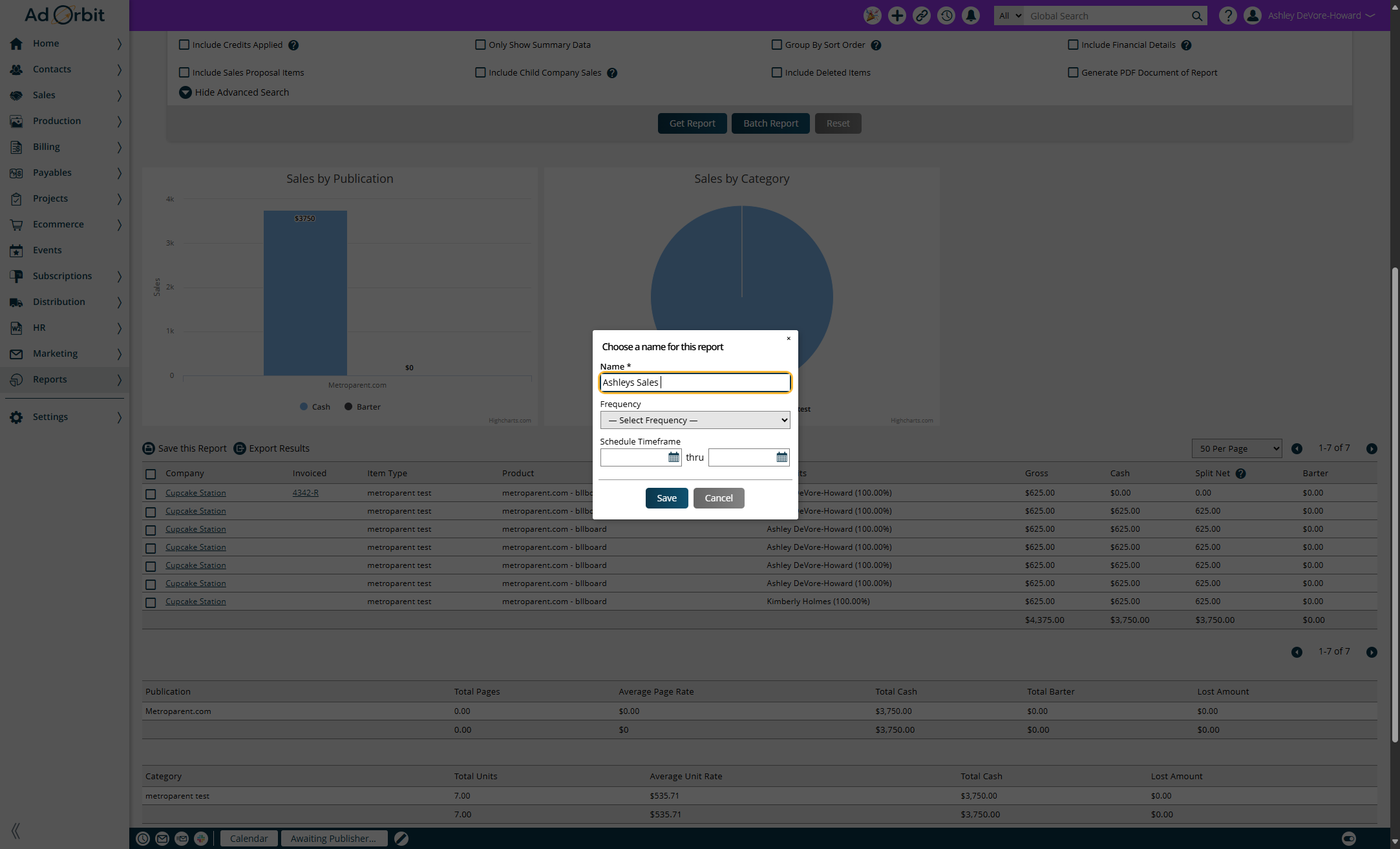
Task: Toggle Include Child Company Sales checkbox
Action: (480, 72)
